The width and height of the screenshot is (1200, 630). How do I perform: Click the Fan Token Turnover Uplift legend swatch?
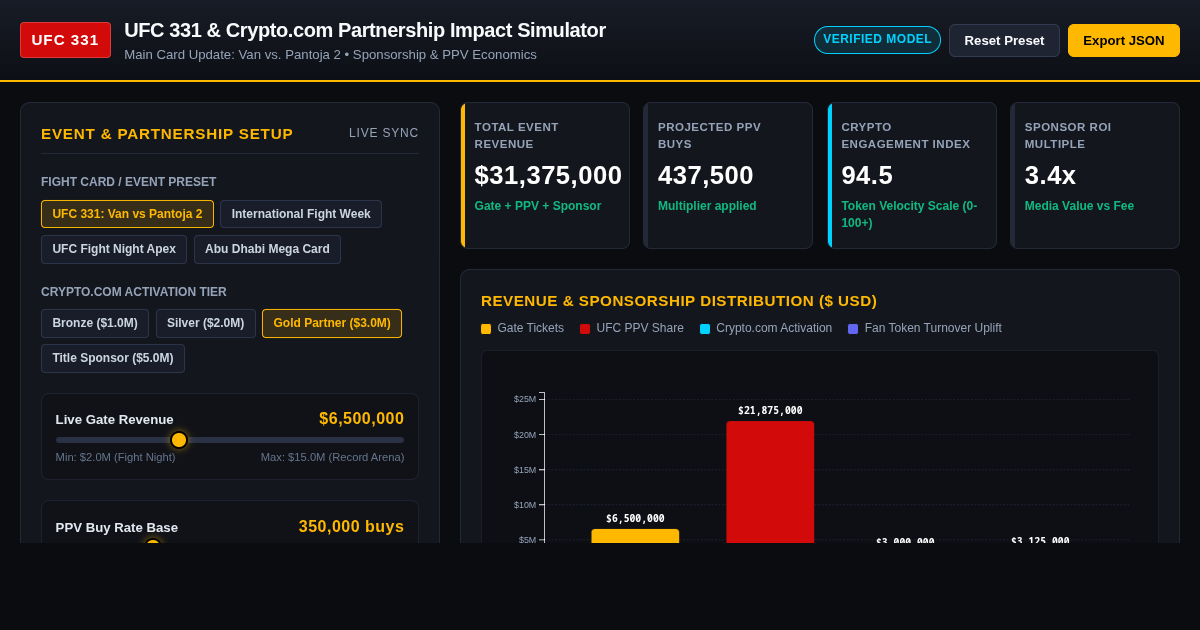click(853, 328)
